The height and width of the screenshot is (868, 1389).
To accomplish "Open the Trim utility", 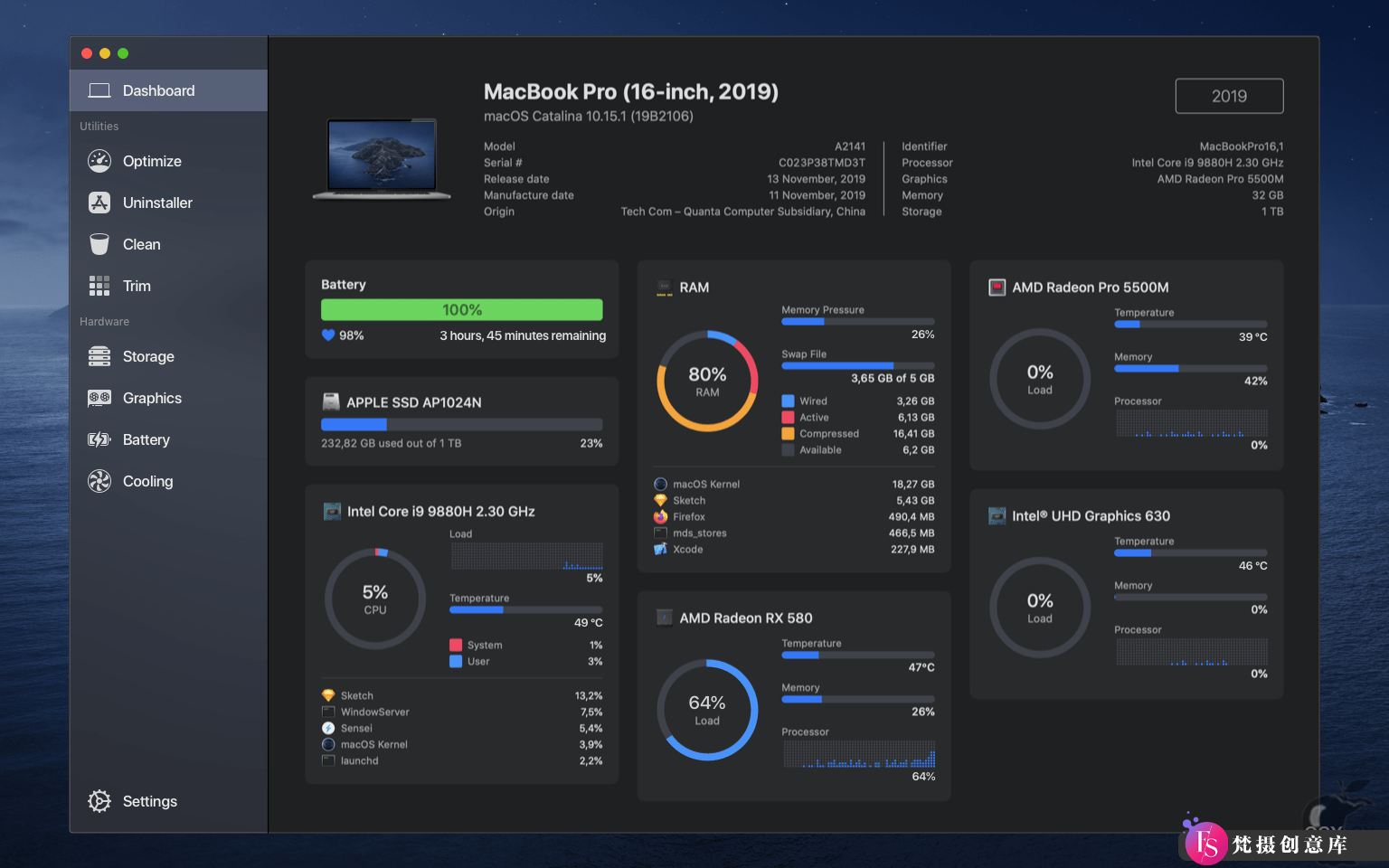I will (x=168, y=286).
